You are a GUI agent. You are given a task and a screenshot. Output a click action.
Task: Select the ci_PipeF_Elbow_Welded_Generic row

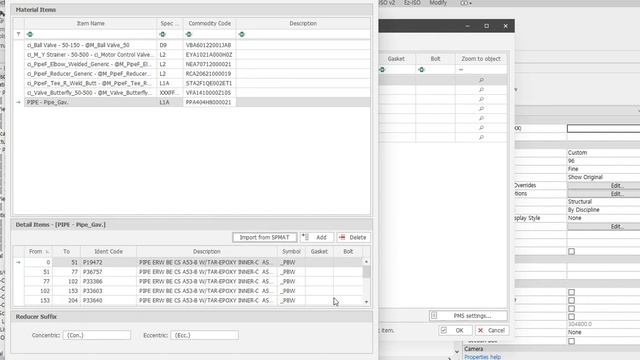tap(197, 64)
